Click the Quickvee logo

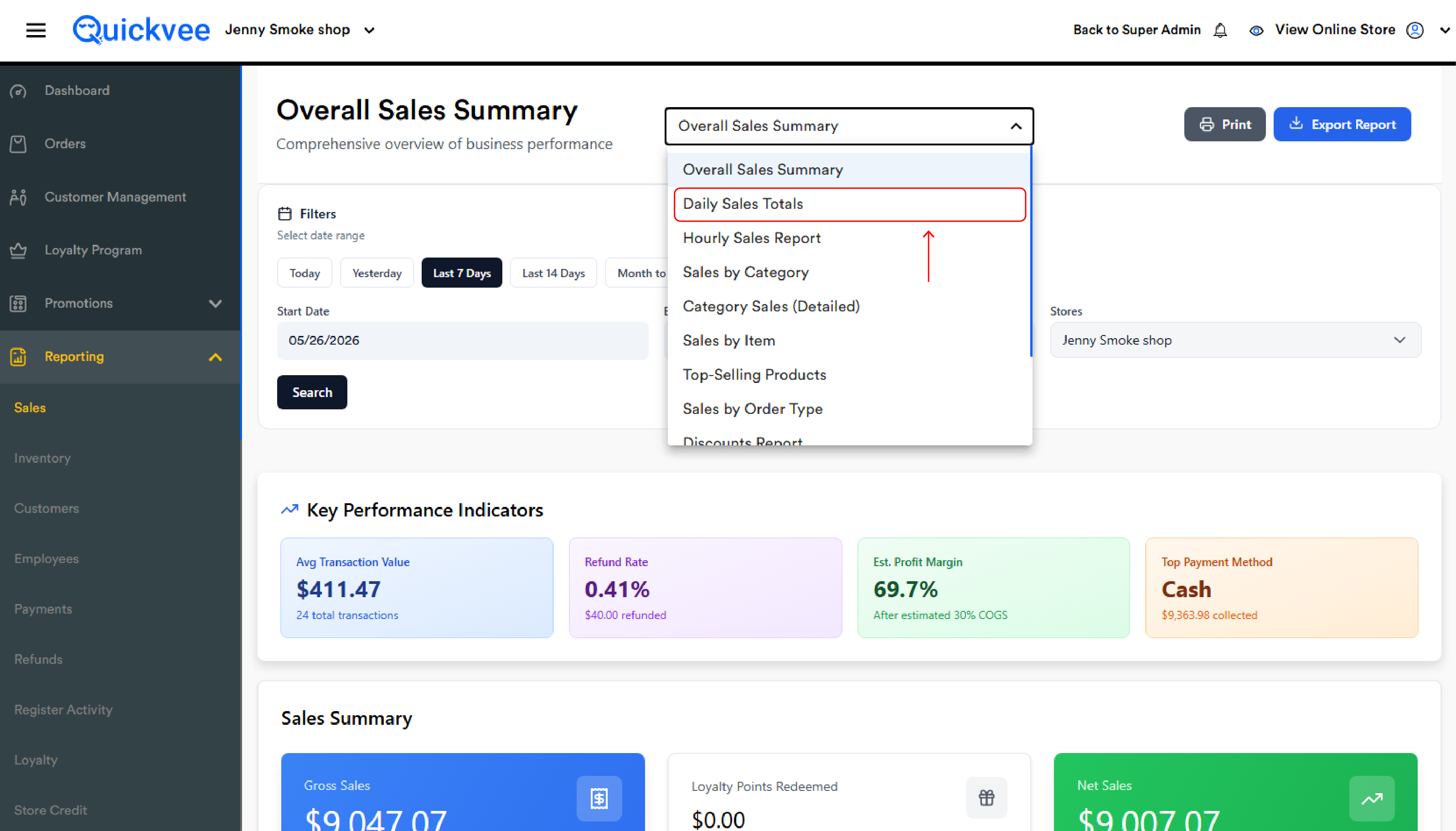click(141, 30)
